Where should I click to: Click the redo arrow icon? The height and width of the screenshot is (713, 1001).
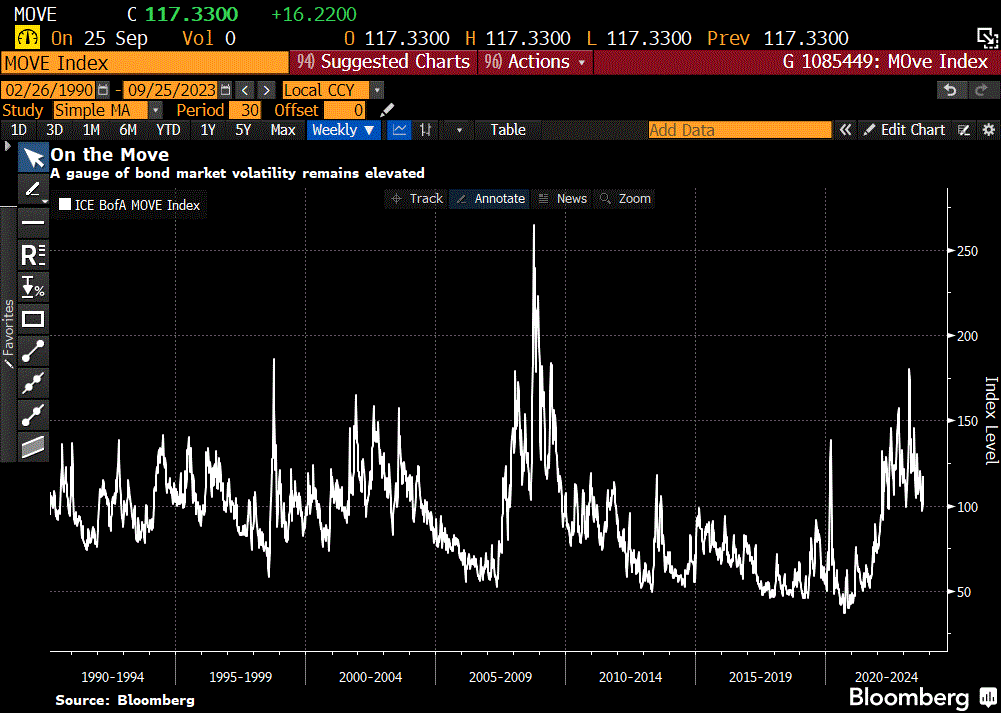coord(980,91)
